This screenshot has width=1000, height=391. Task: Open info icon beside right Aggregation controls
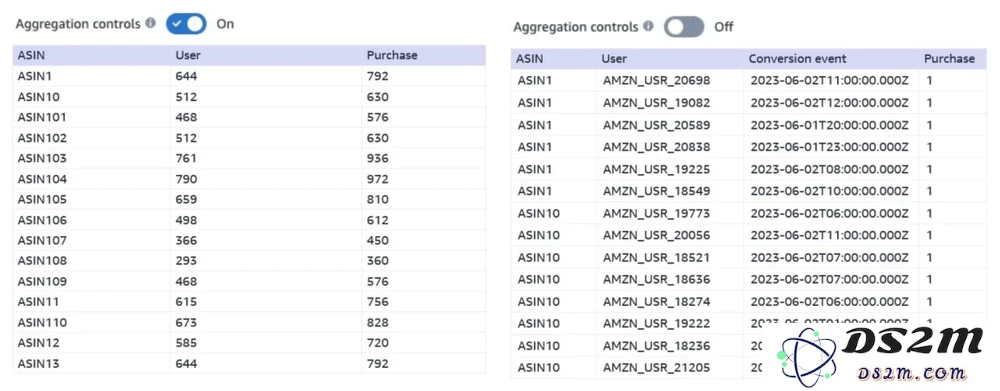coord(648,27)
